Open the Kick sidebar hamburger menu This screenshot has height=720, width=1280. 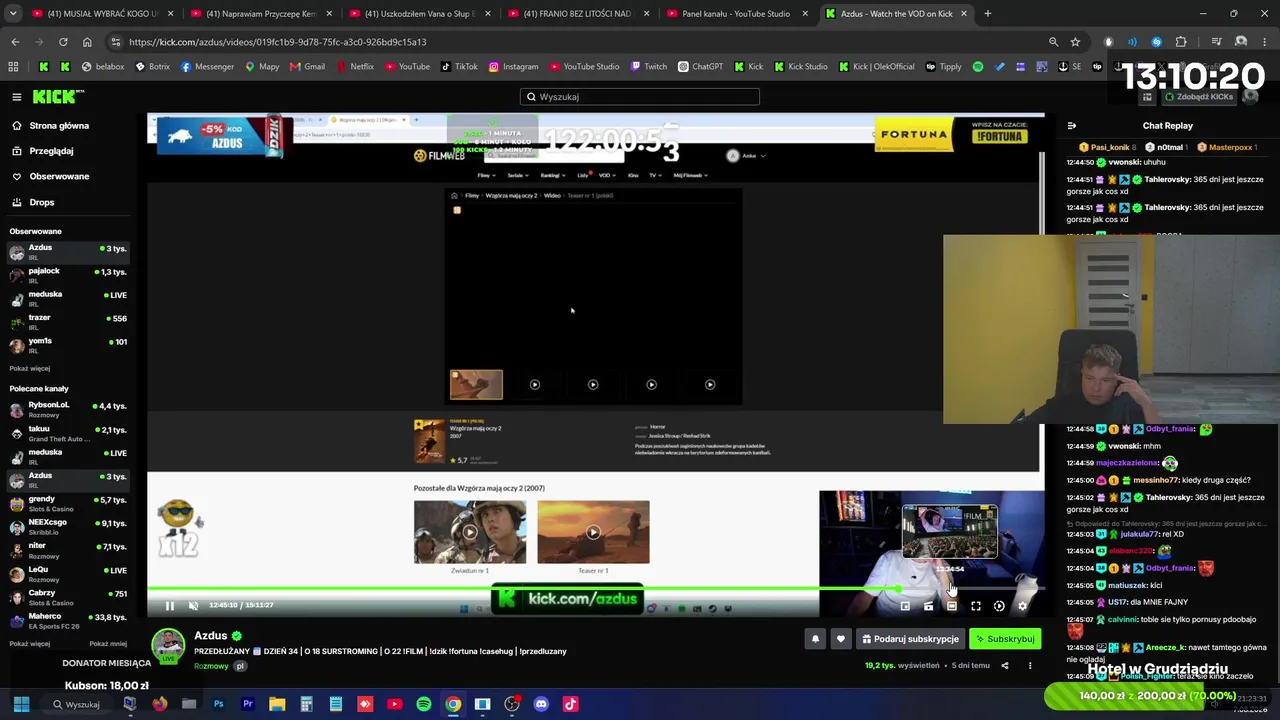tap(17, 97)
